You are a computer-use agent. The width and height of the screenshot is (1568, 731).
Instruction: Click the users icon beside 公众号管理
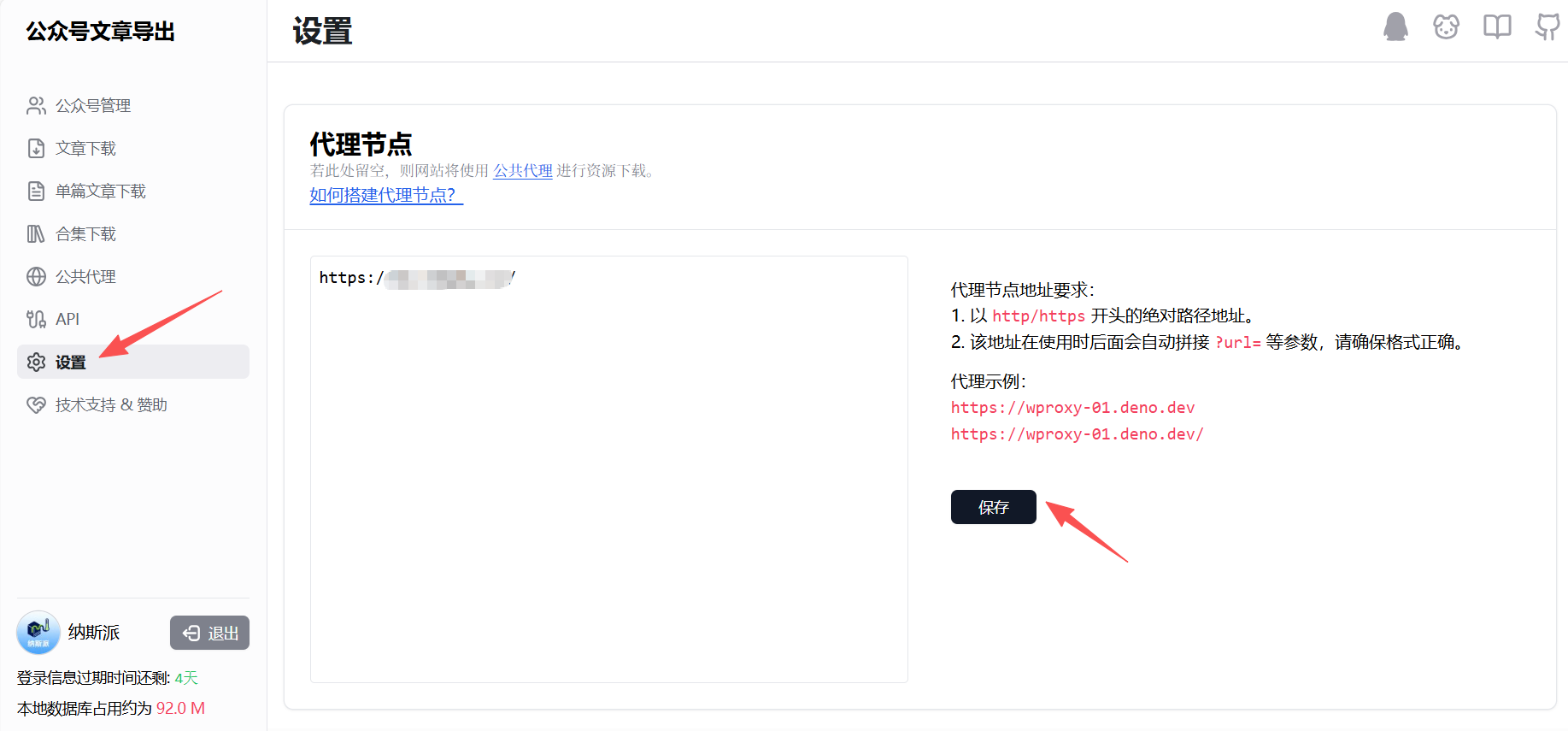click(x=36, y=105)
